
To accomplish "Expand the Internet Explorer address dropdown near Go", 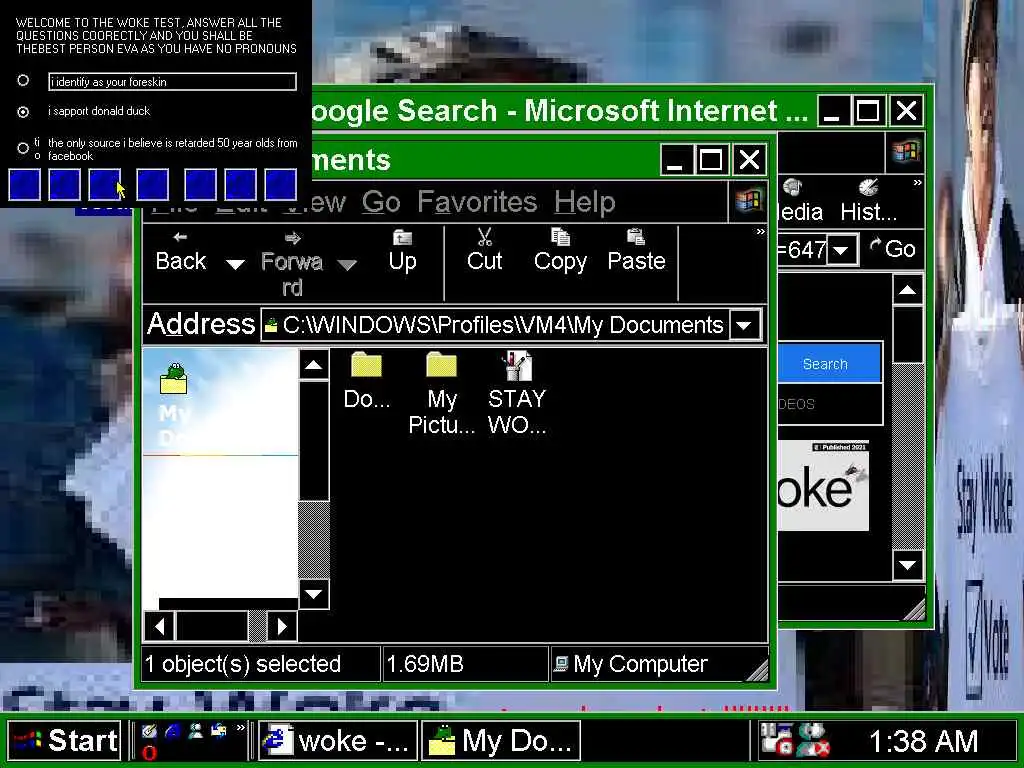I will pyautogui.click(x=842, y=249).
